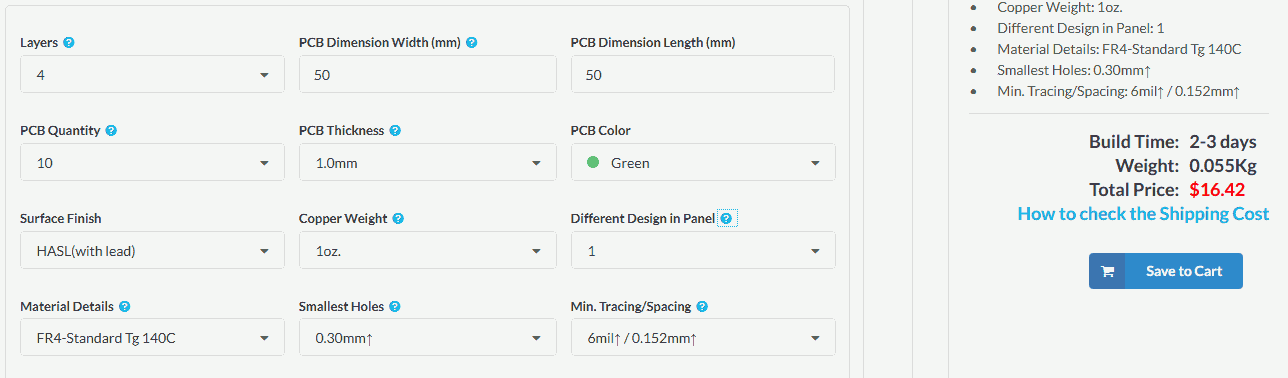Select the PCB Color Green swatch dropdown

(703, 163)
